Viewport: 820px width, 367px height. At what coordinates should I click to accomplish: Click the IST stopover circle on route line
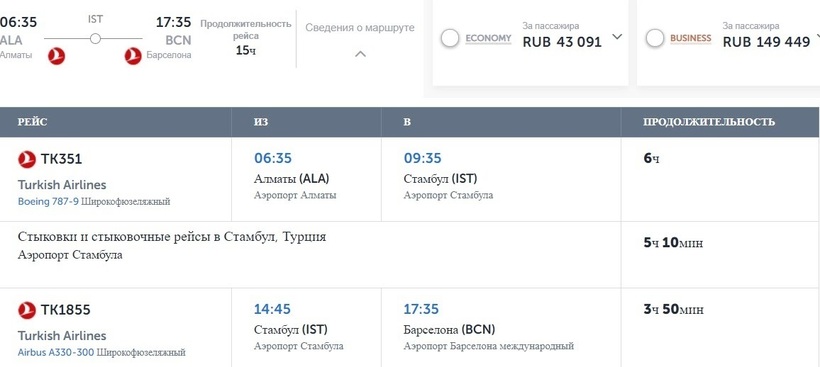point(95,39)
